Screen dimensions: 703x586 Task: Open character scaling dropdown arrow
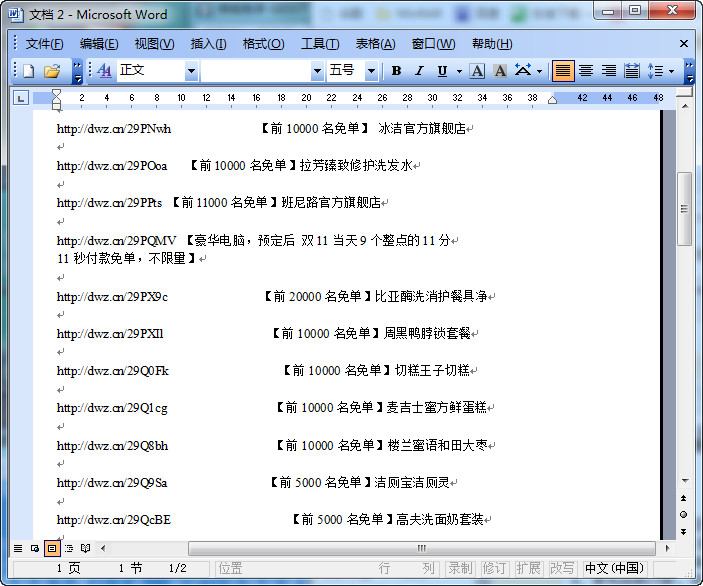click(539, 71)
